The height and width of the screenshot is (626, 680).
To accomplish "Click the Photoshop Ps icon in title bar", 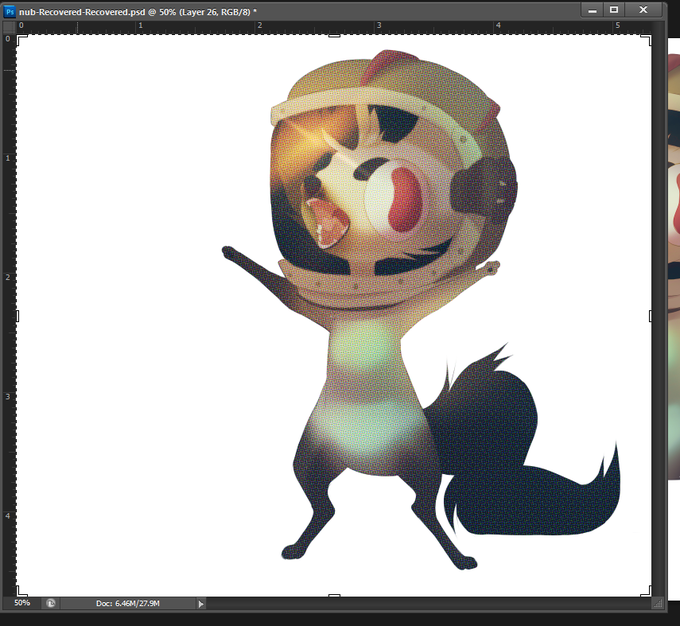I will click(x=9, y=12).
